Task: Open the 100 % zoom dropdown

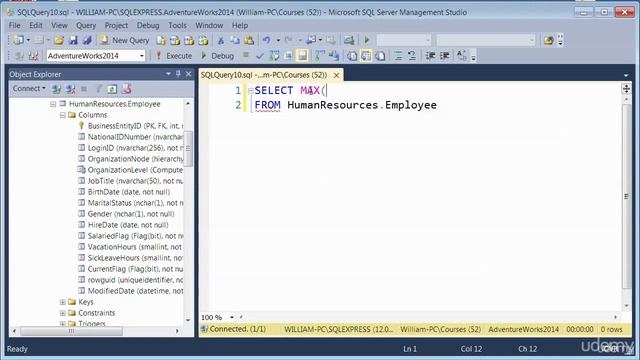Action: coord(231,317)
